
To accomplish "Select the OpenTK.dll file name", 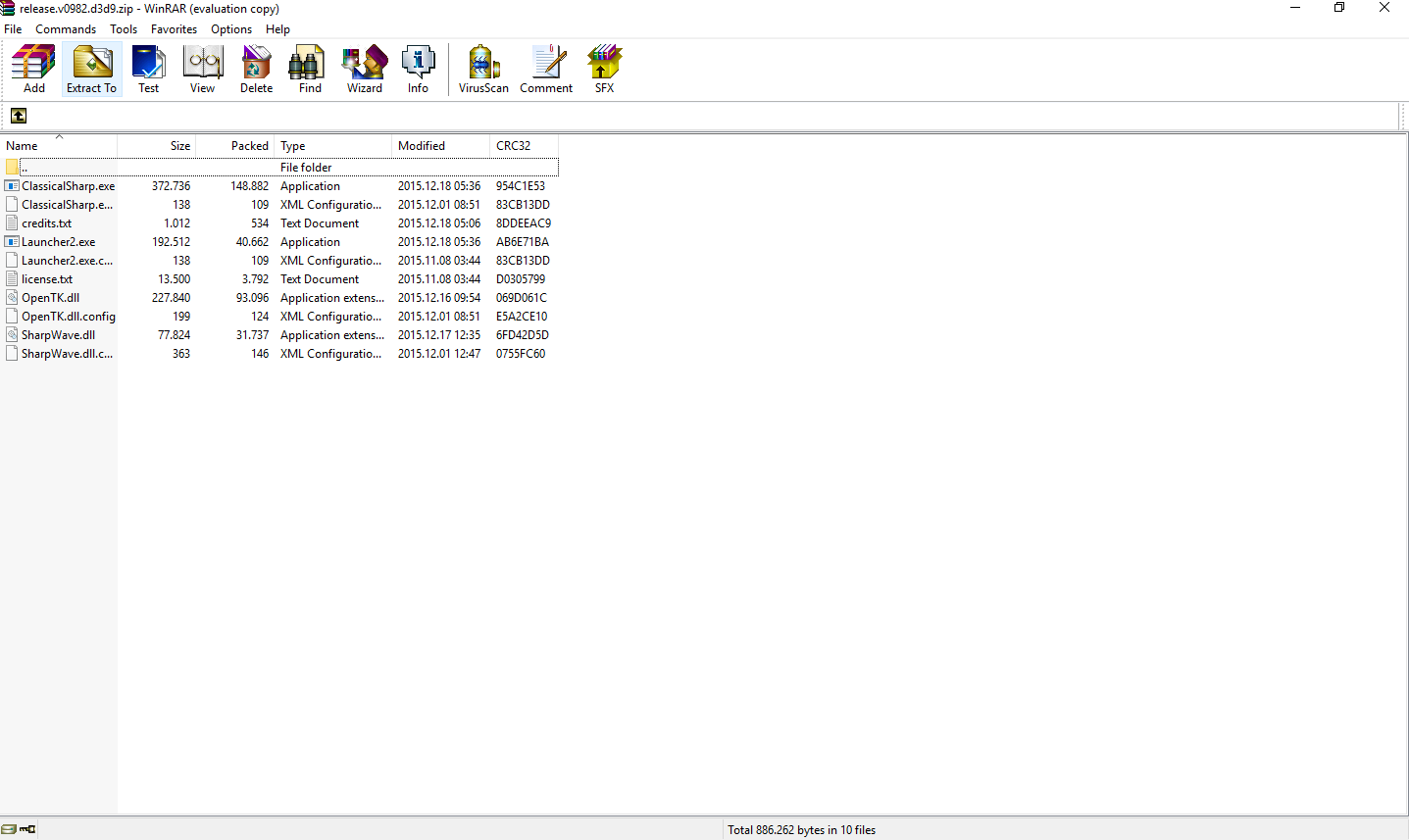I will click(51, 298).
